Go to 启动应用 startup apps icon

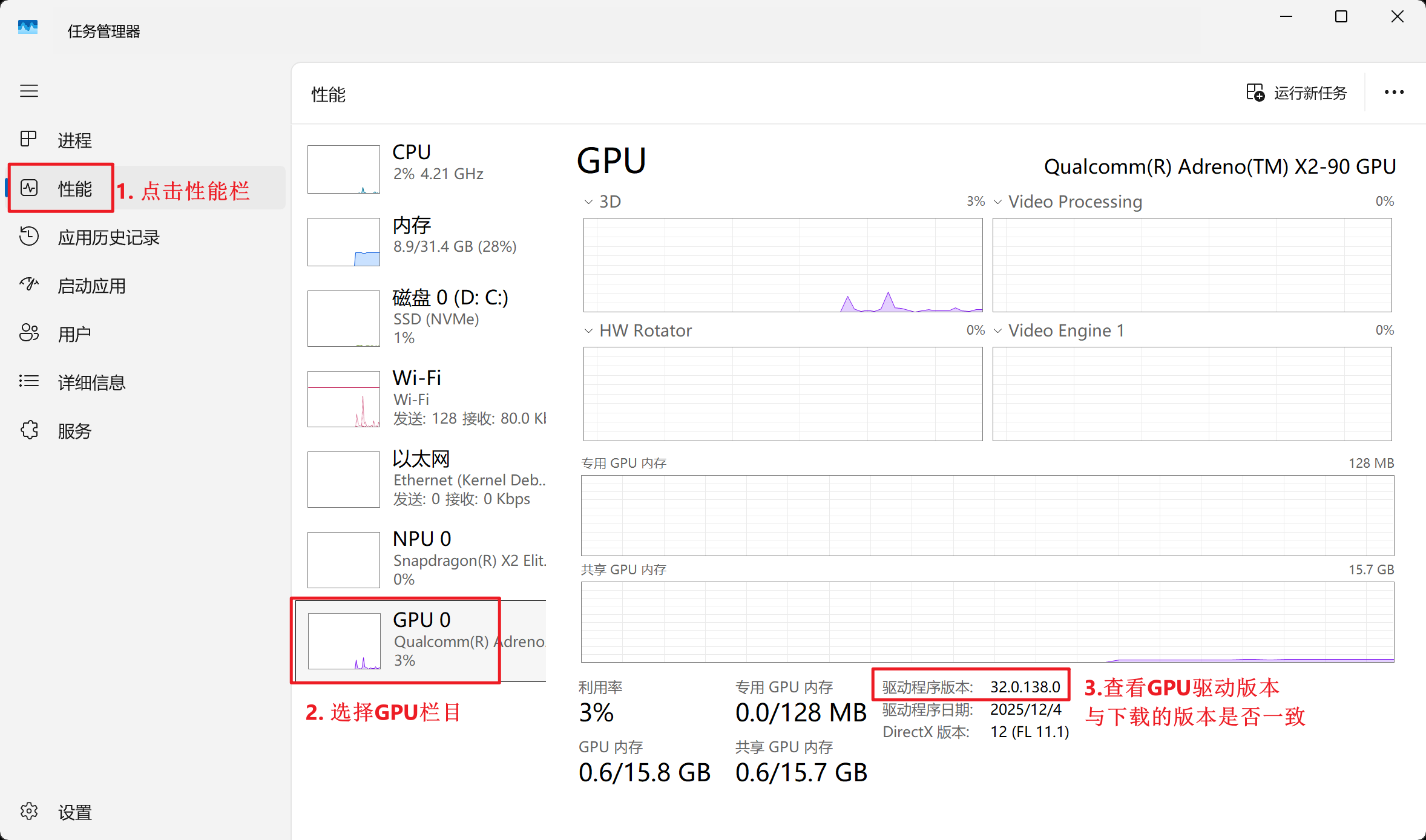pyautogui.click(x=29, y=284)
